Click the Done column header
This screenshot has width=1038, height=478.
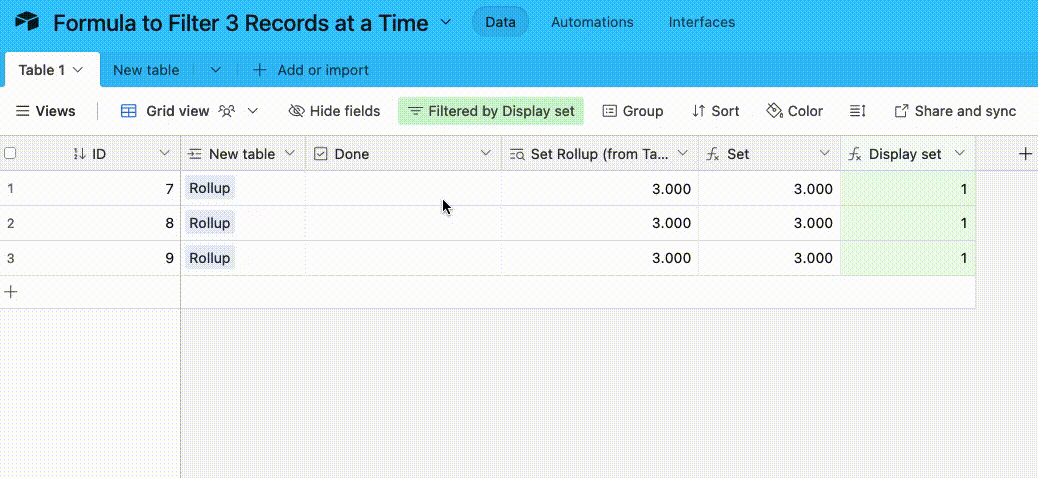tap(404, 154)
